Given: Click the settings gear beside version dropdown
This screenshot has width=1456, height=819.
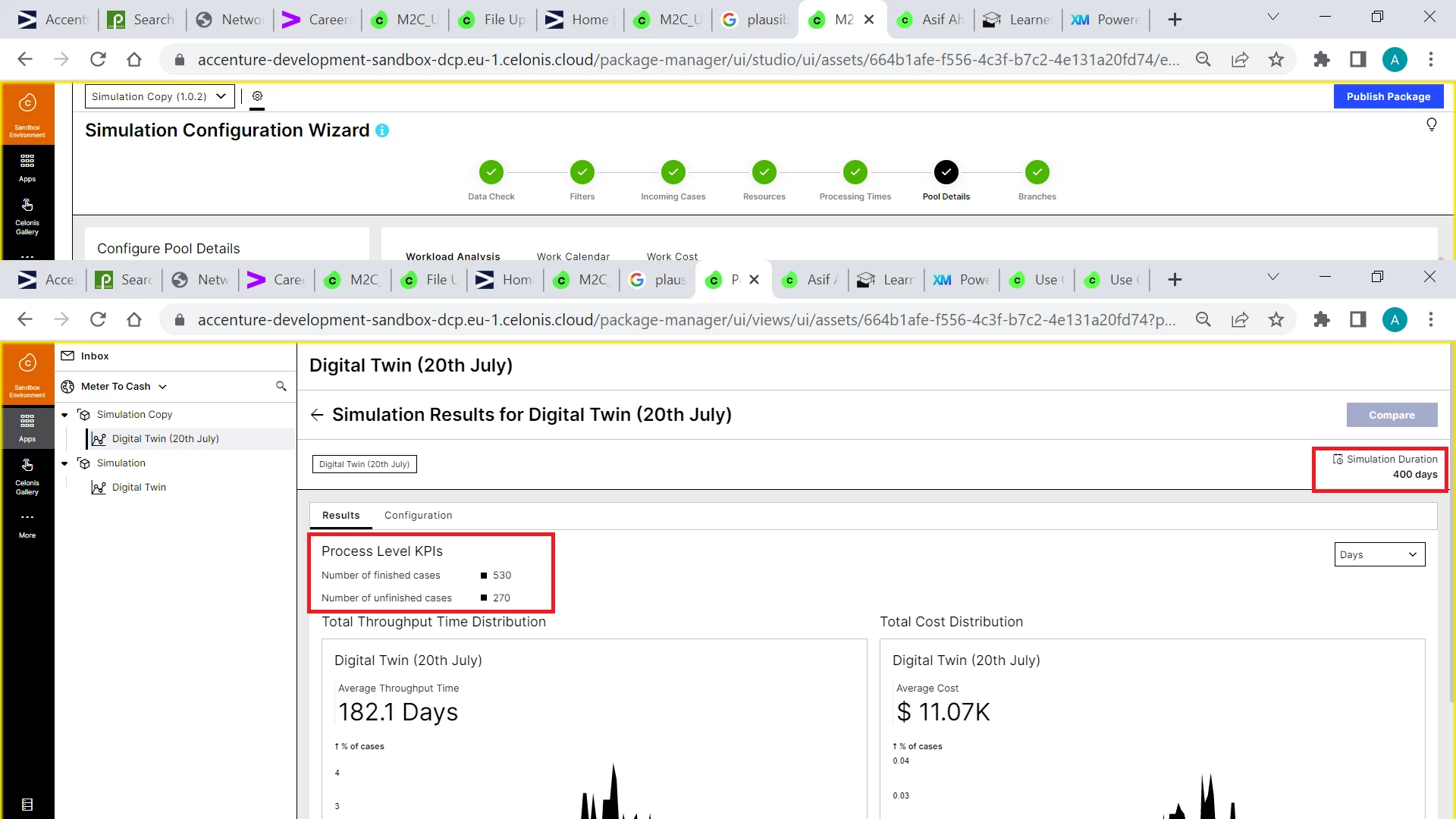Looking at the screenshot, I should [257, 96].
